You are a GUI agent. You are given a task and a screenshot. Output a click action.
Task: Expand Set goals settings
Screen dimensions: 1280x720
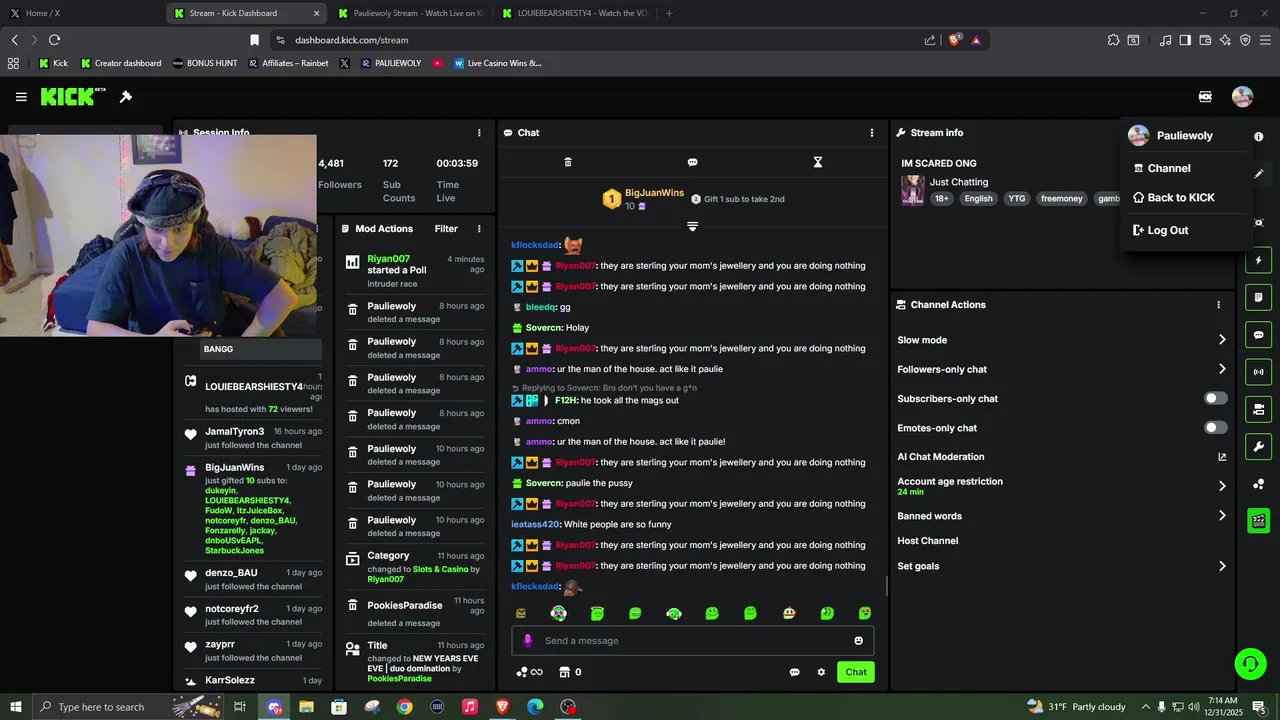coord(1221,566)
